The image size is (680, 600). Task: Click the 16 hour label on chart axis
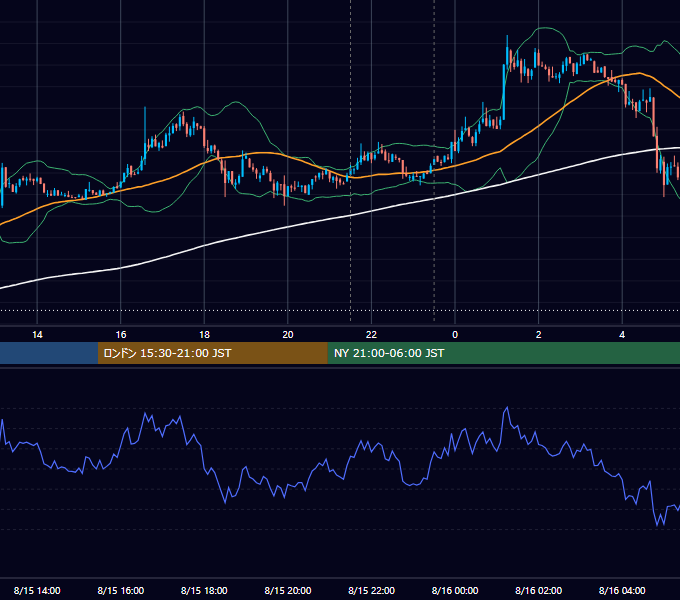click(121, 335)
